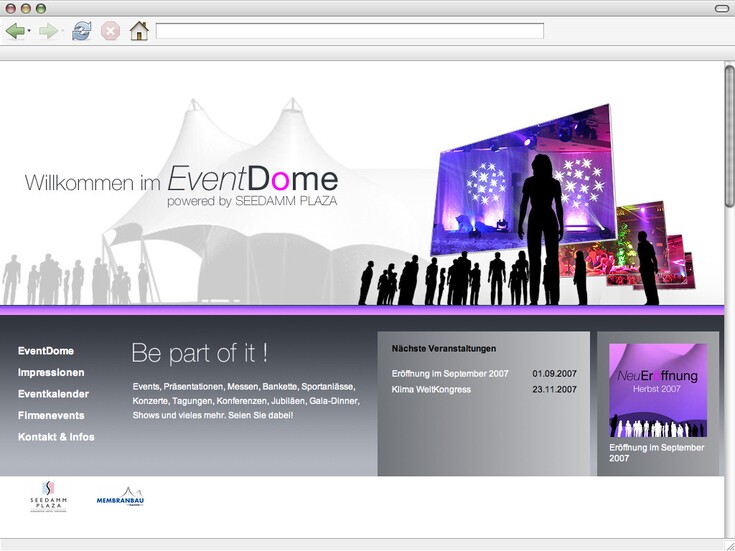Viewport: 735px width, 551px height.
Task: Click the Be part of it! headline
Action: pos(200,353)
